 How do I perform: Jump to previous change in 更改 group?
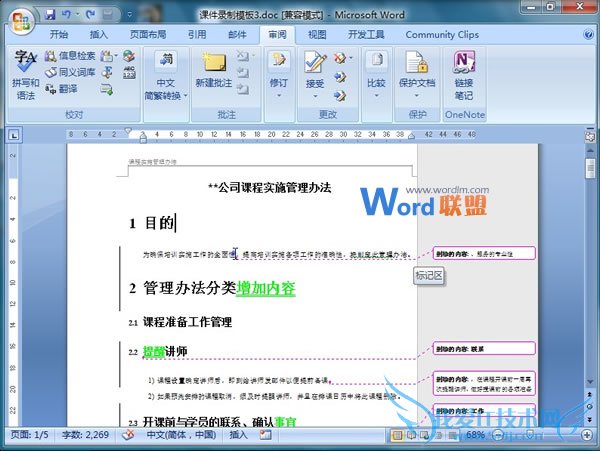340,77
